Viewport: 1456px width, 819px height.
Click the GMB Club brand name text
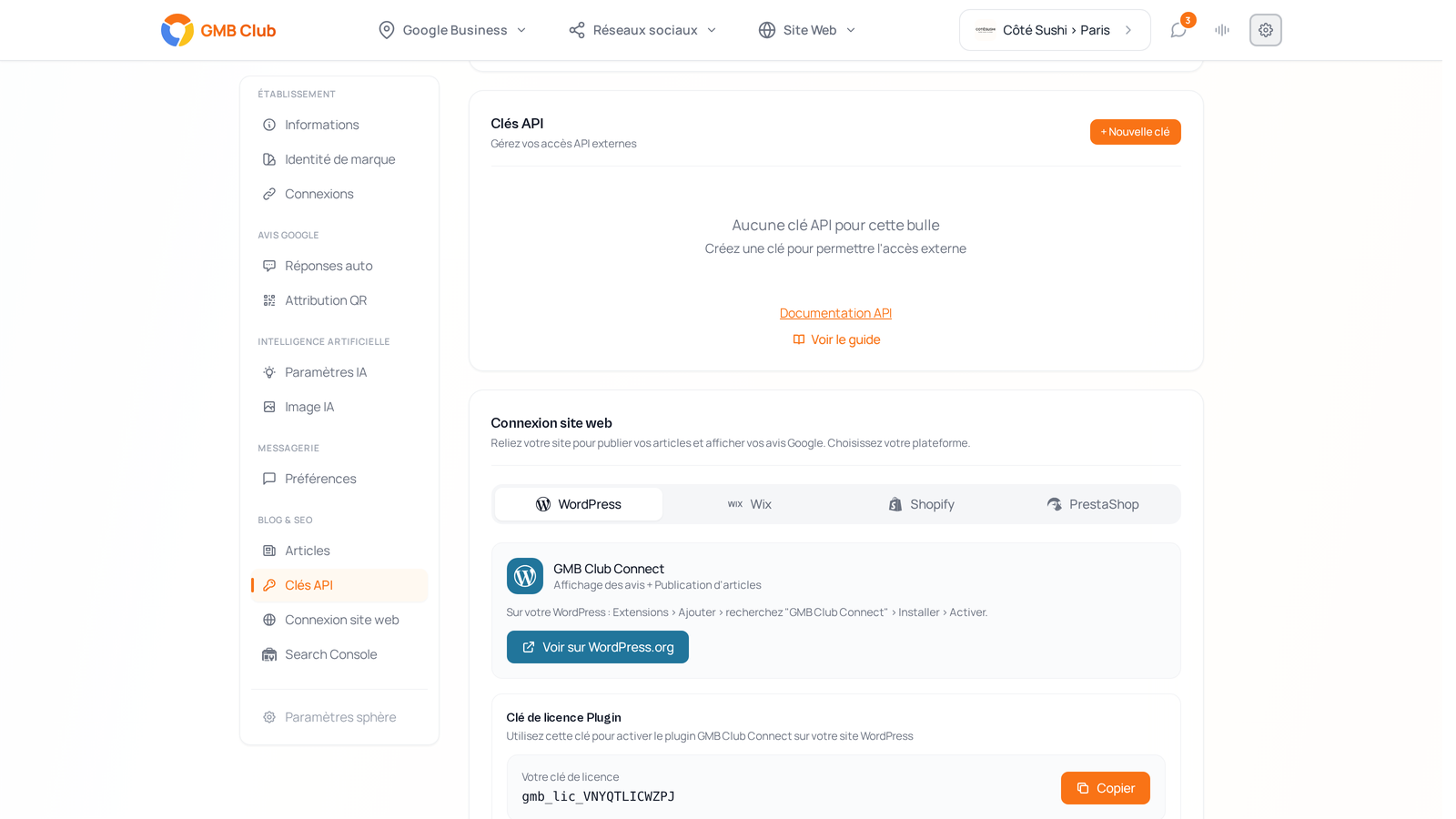pyautogui.click(x=238, y=30)
